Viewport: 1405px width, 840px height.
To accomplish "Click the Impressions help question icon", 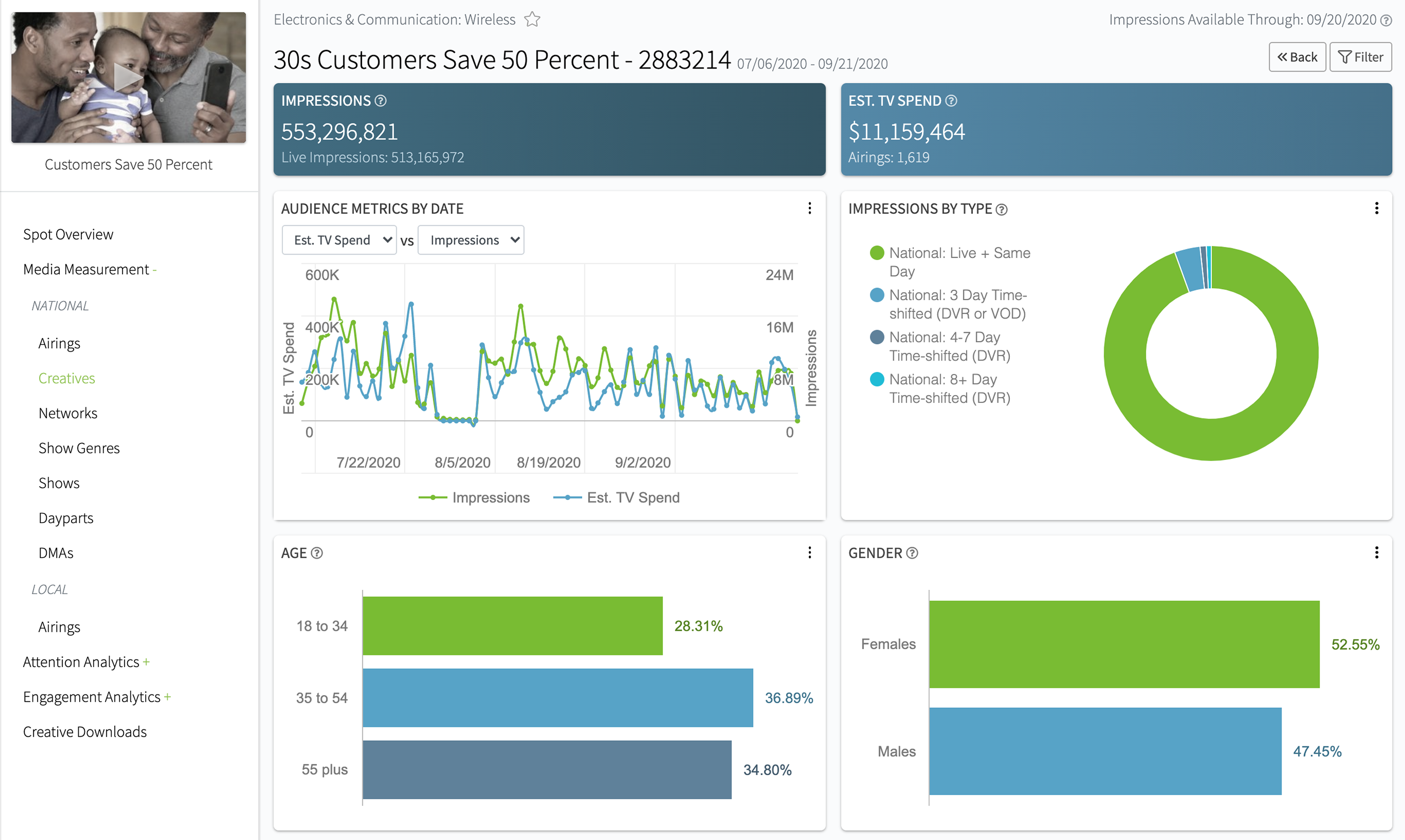I will [x=381, y=101].
